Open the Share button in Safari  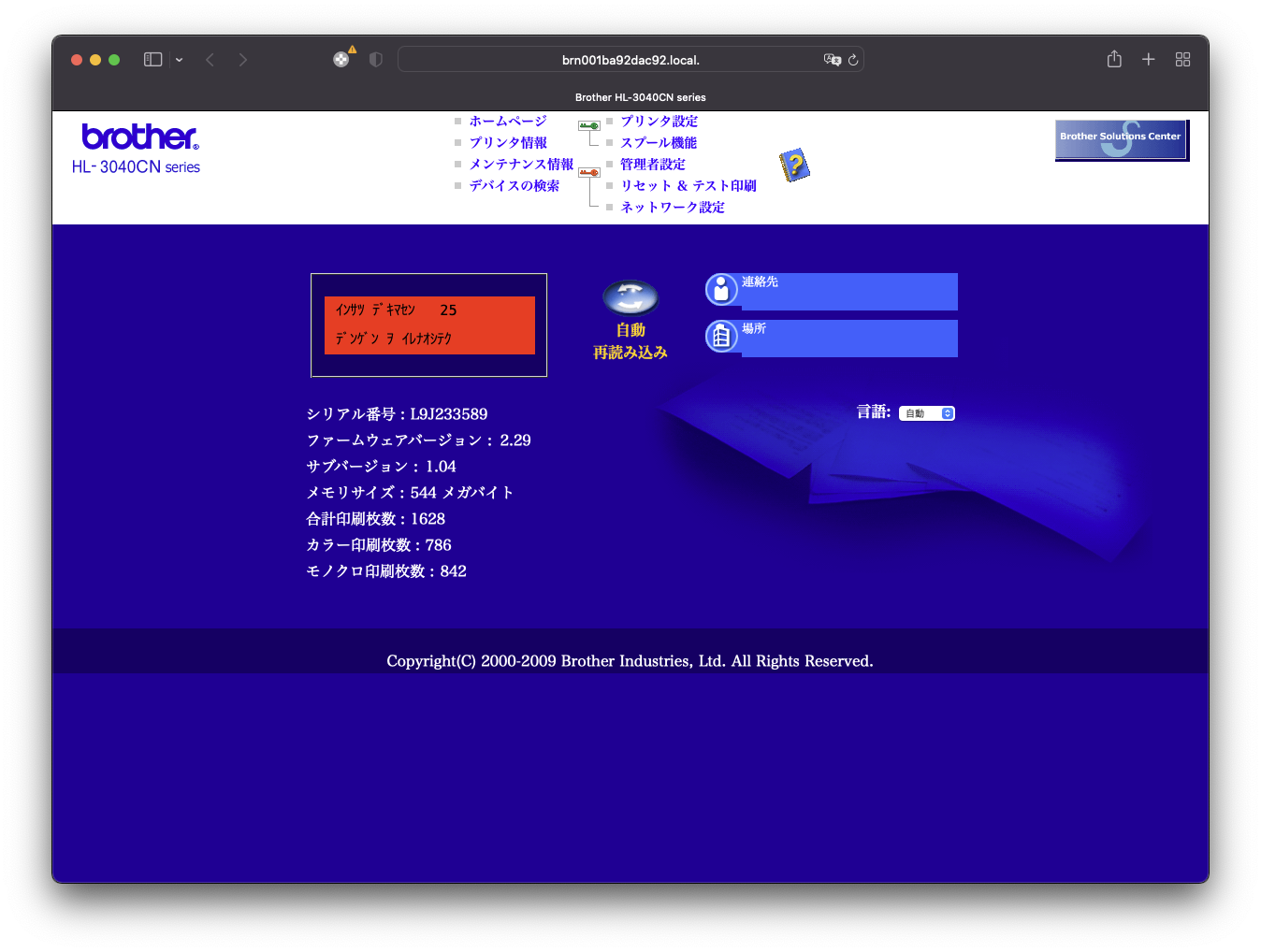click(1114, 59)
